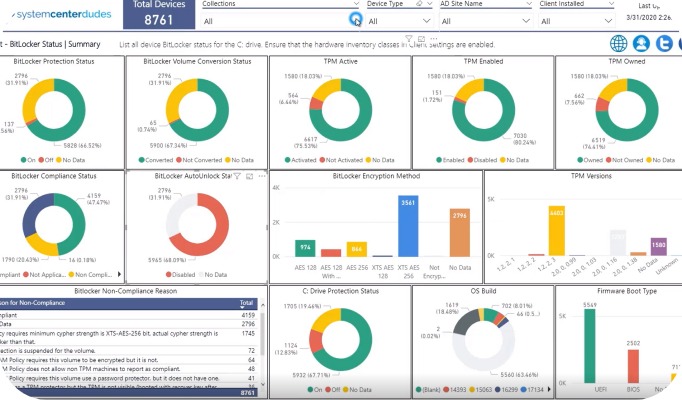Click the chevron beside the AD Site Name header
The image size is (682, 400).
(x=528, y=3)
